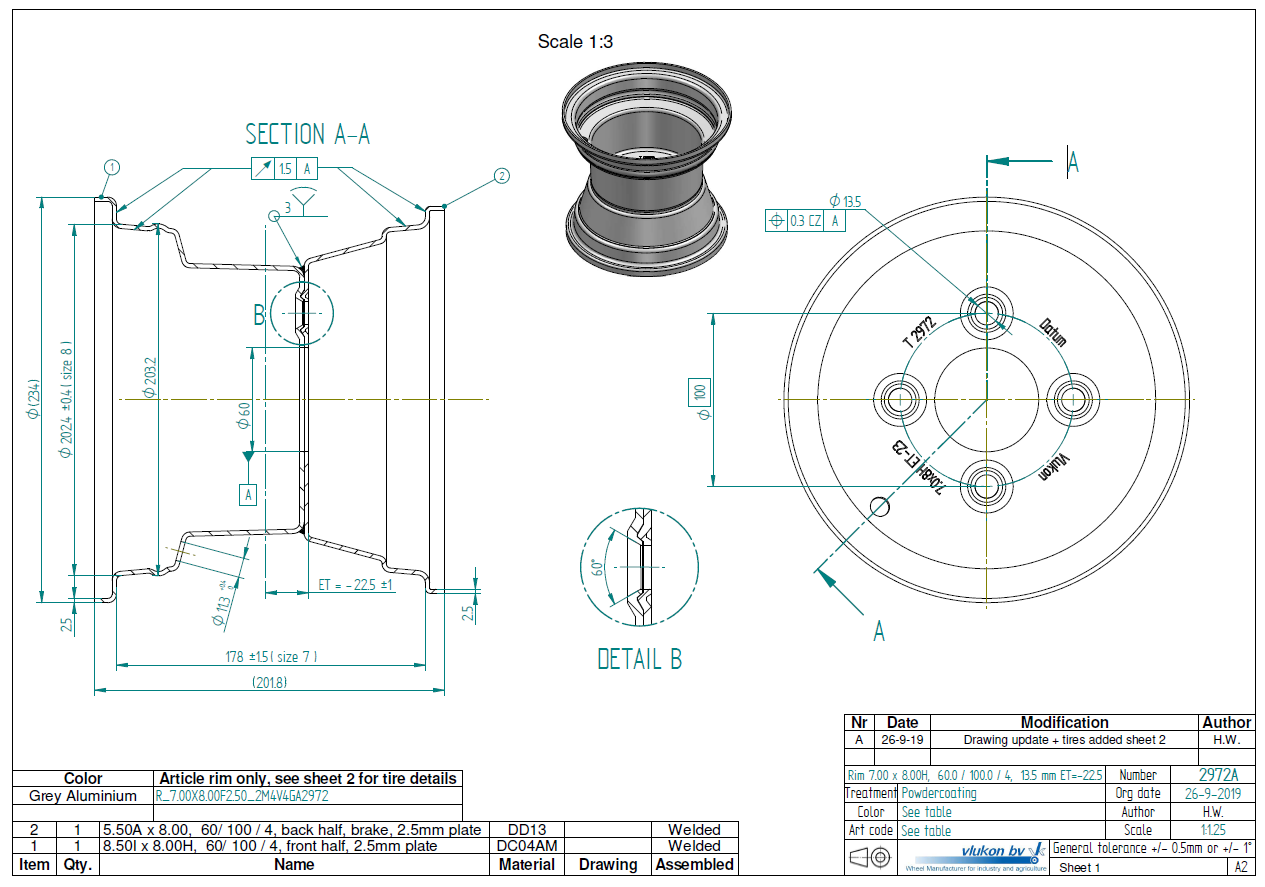The height and width of the screenshot is (887, 1265).
Task: Click the 3D isometric rim preview
Action: (645, 177)
